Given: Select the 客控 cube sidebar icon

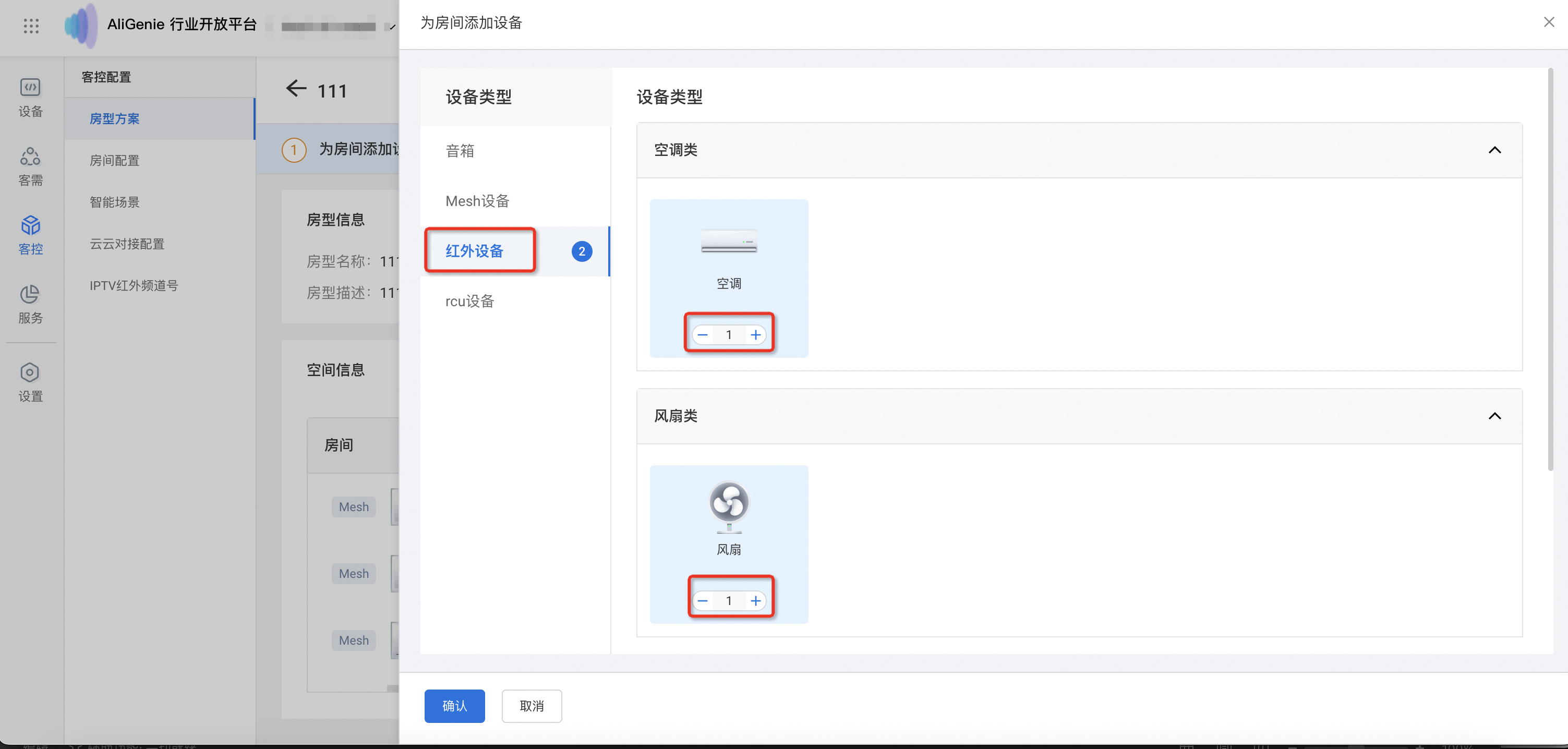Looking at the screenshot, I should pyautogui.click(x=30, y=226).
